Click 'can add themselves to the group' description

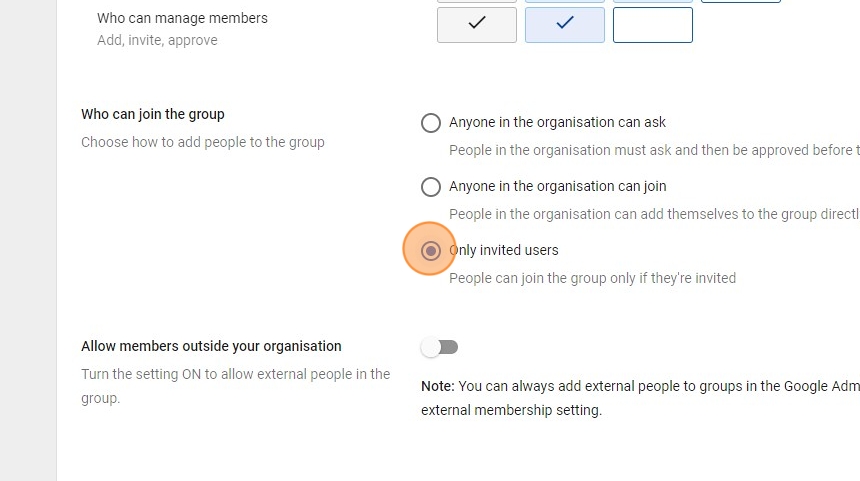point(652,214)
